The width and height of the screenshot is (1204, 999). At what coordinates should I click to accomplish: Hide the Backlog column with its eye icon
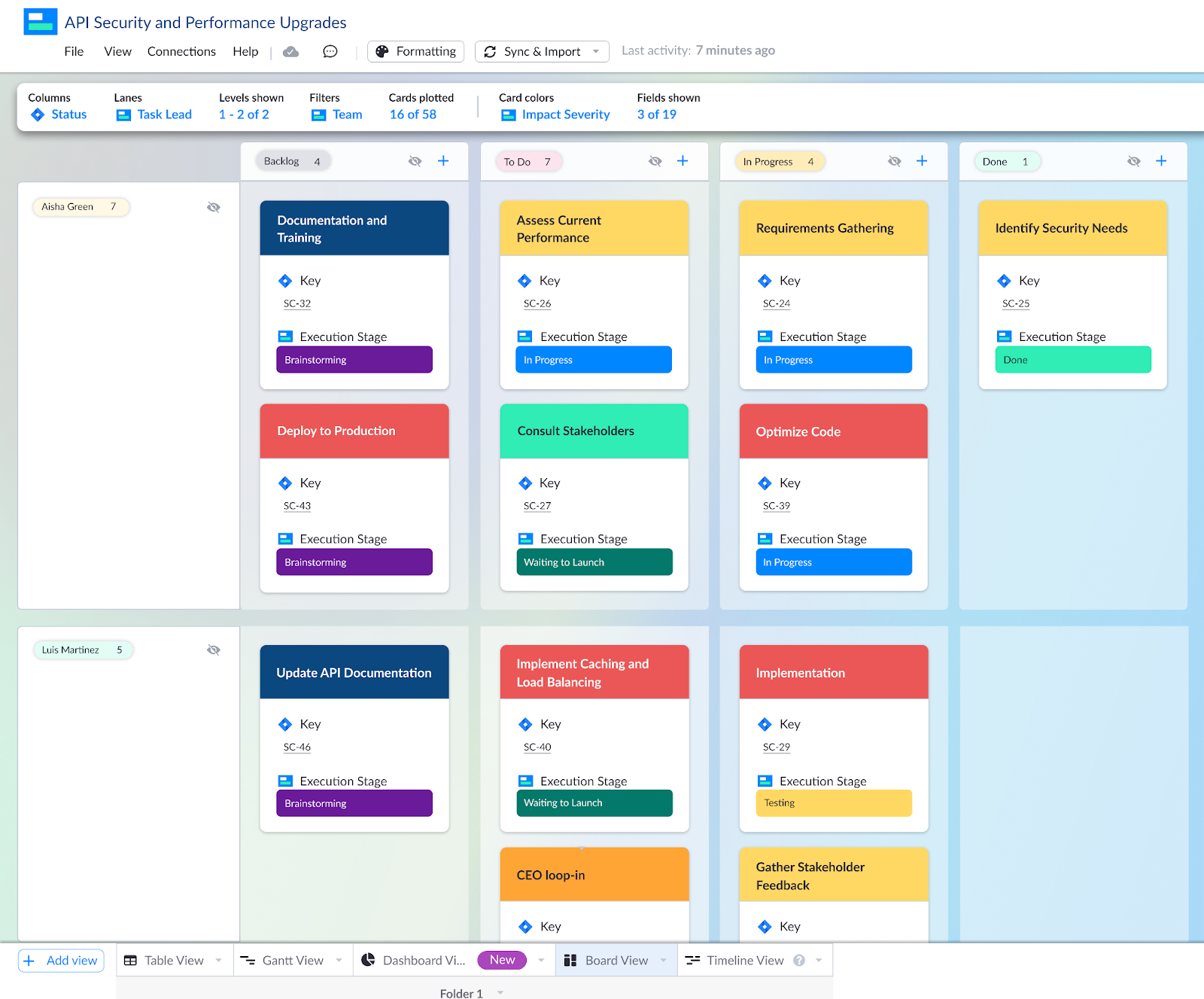[415, 160]
